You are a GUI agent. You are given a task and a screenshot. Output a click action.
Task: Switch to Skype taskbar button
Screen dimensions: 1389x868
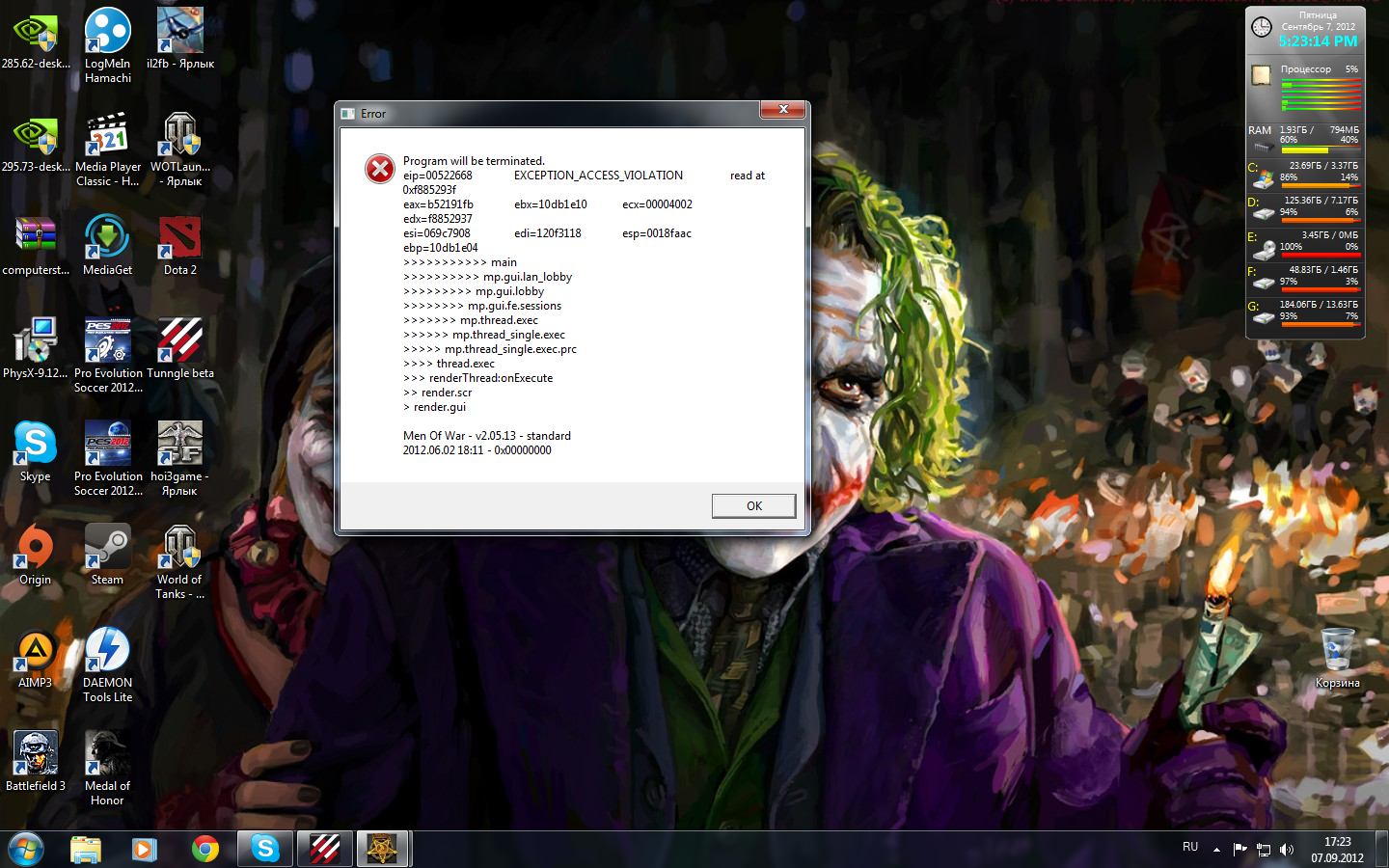tap(264, 849)
